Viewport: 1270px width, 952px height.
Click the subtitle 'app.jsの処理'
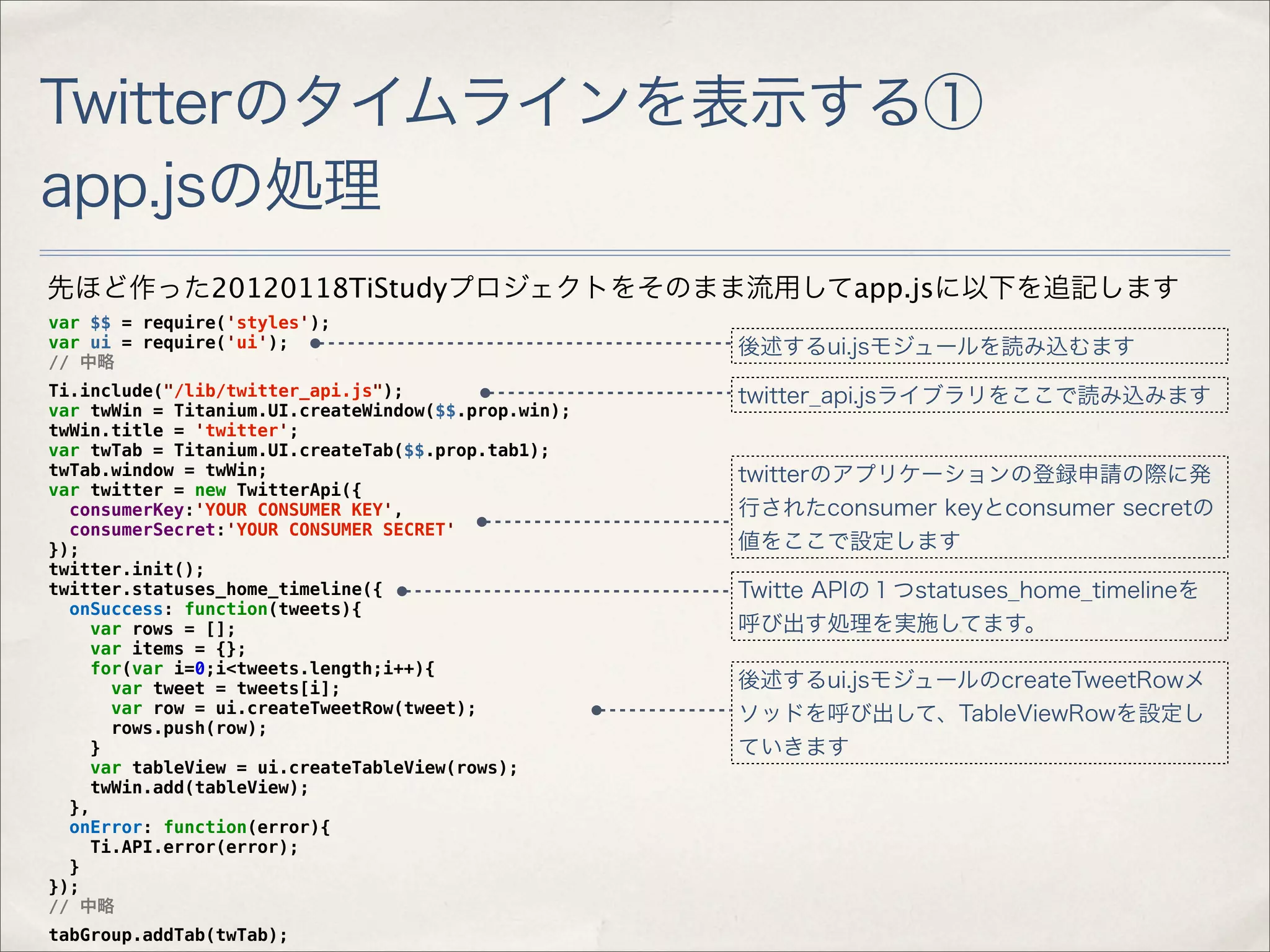coord(210,187)
